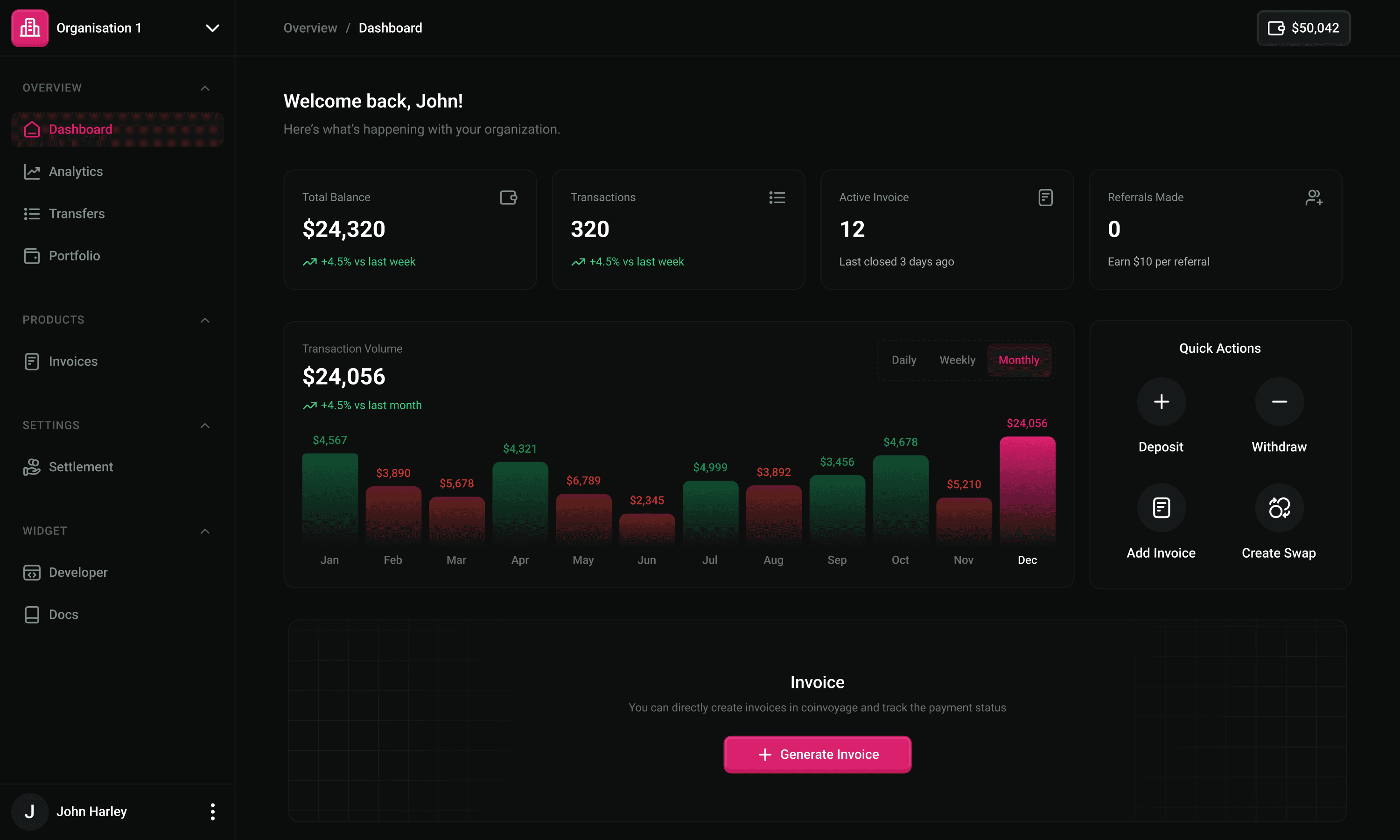
Task: Select the Monthly chart view
Action: pyautogui.click(x=1019, y=360)
